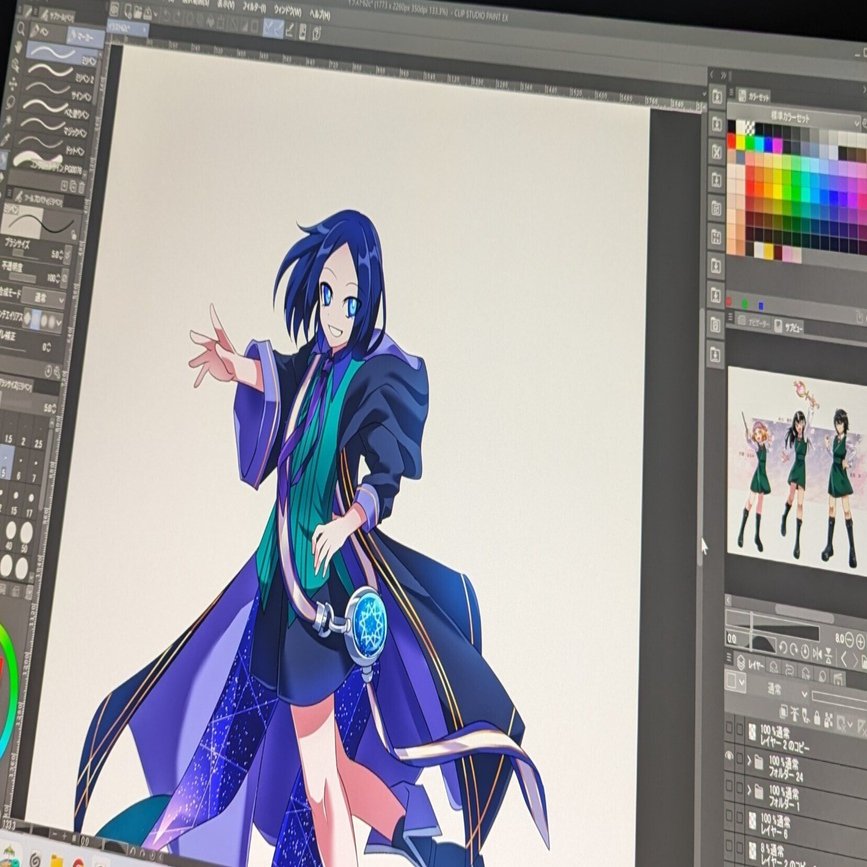
Task: Rotate canvas left in navigator
Action: click(784, 648)
